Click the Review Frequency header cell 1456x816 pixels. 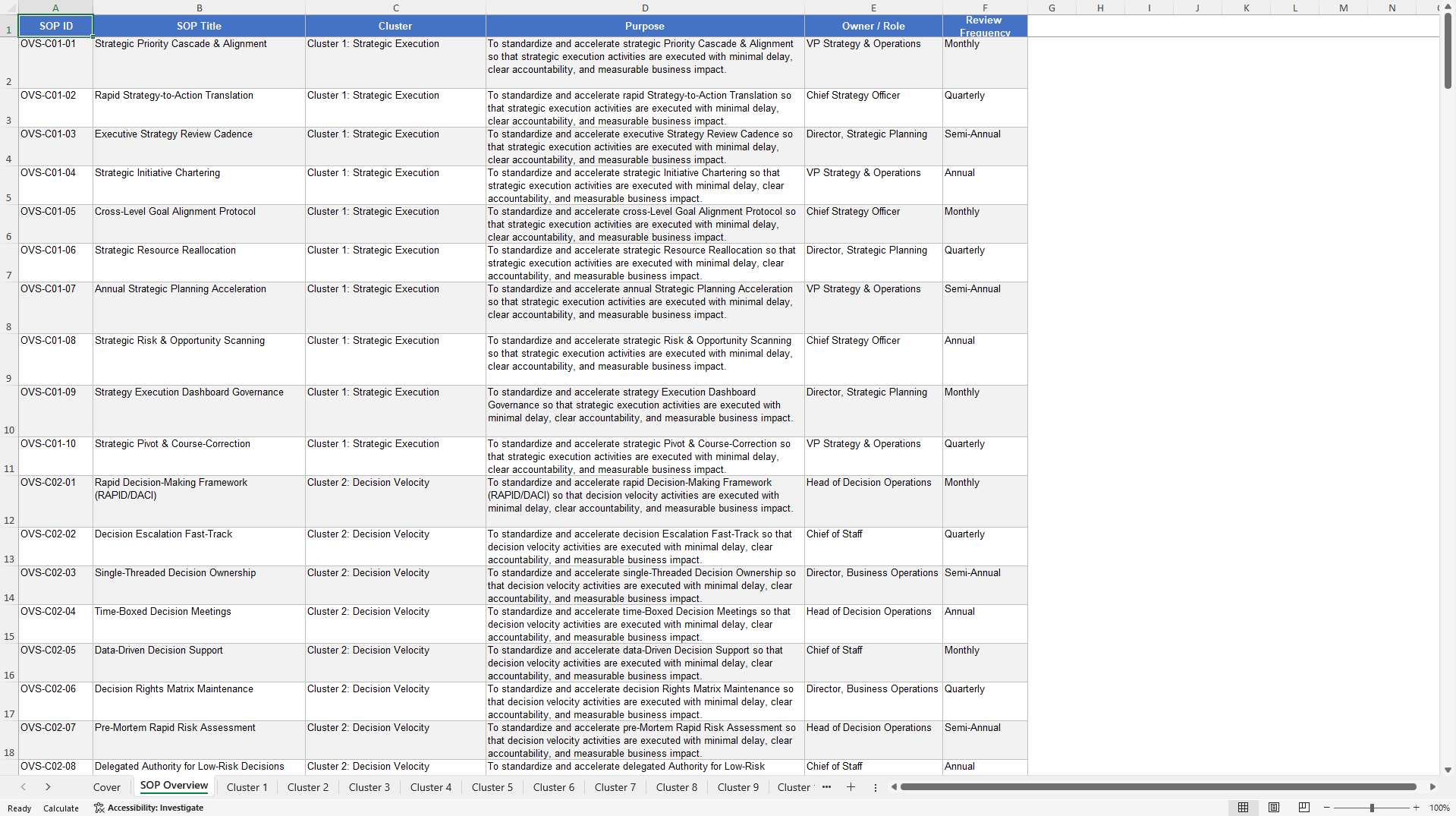tap(985, 26)
